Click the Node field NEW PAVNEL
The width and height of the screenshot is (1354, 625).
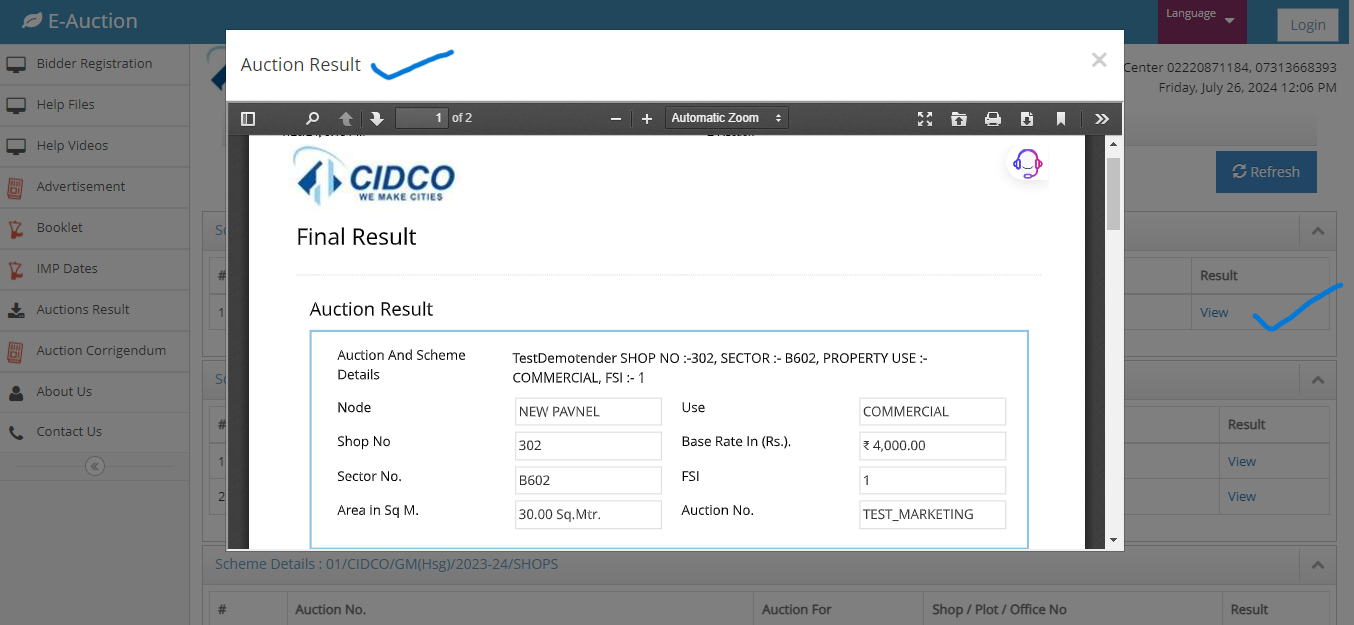coord(588,411)
